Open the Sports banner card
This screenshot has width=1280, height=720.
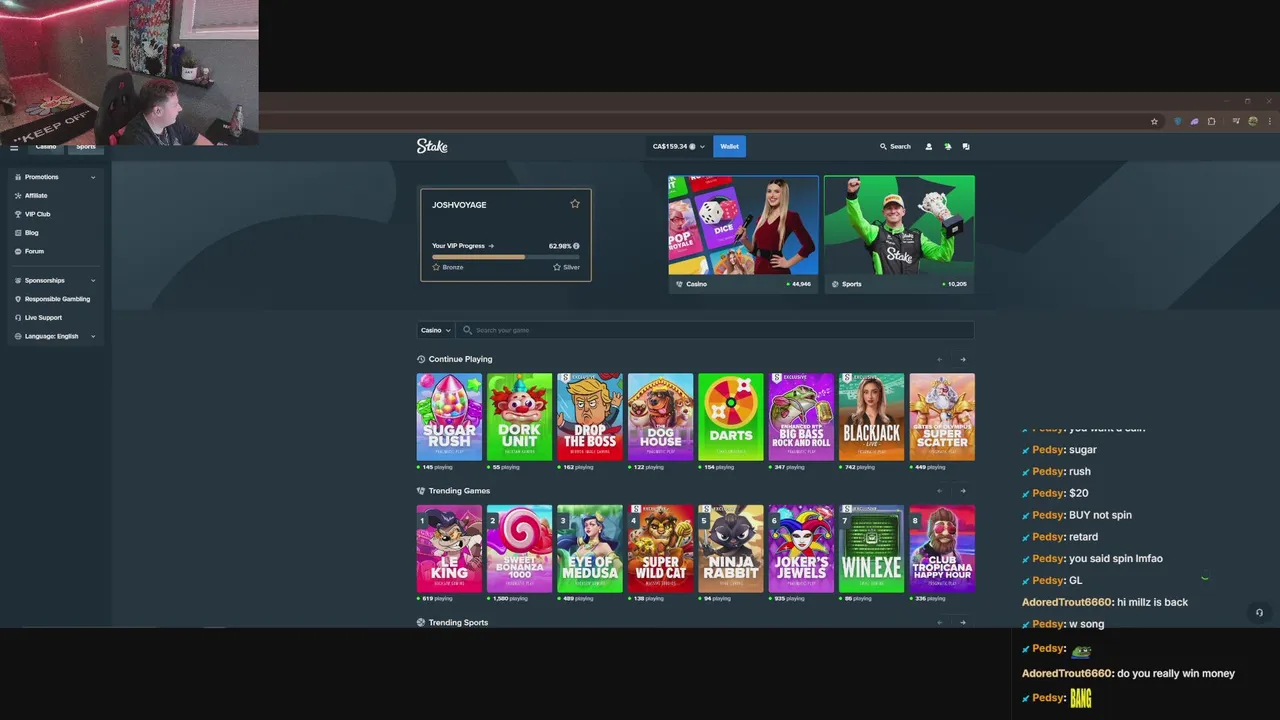point(899,234)
